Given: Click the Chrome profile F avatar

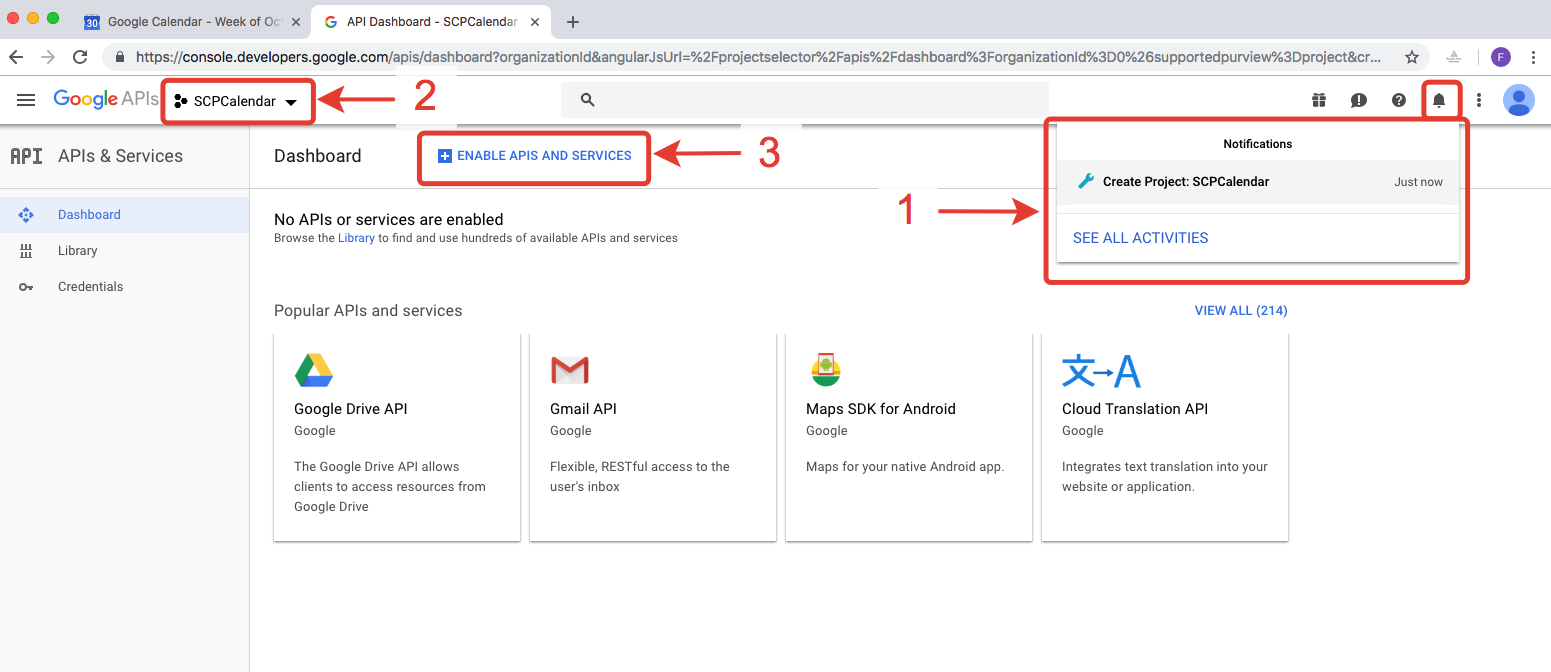Looking at the screenshot, I should (1501, 57).
